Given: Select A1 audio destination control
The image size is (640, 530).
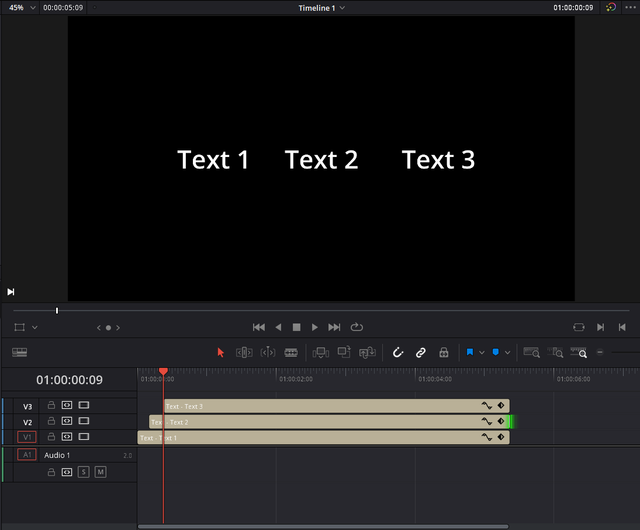Looking at the screenshot, I should click(x=27, y=454).
